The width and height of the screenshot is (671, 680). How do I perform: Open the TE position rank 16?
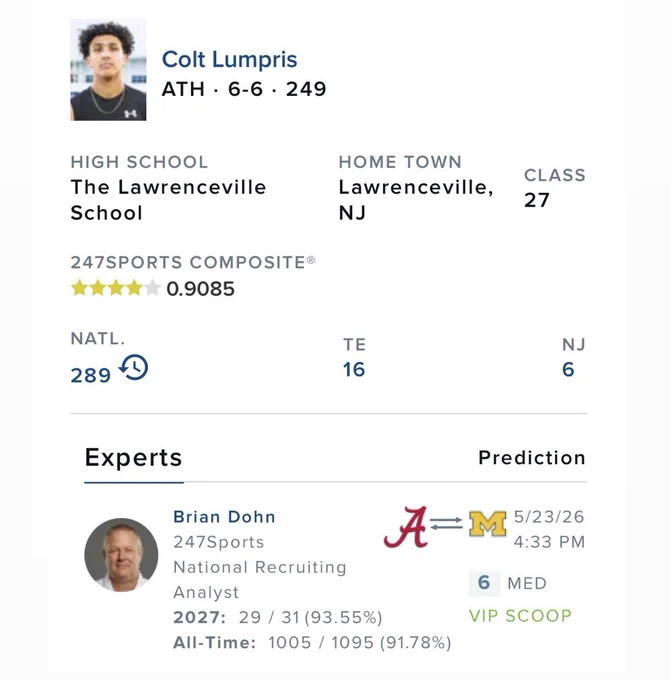click(x=354, y=370)
